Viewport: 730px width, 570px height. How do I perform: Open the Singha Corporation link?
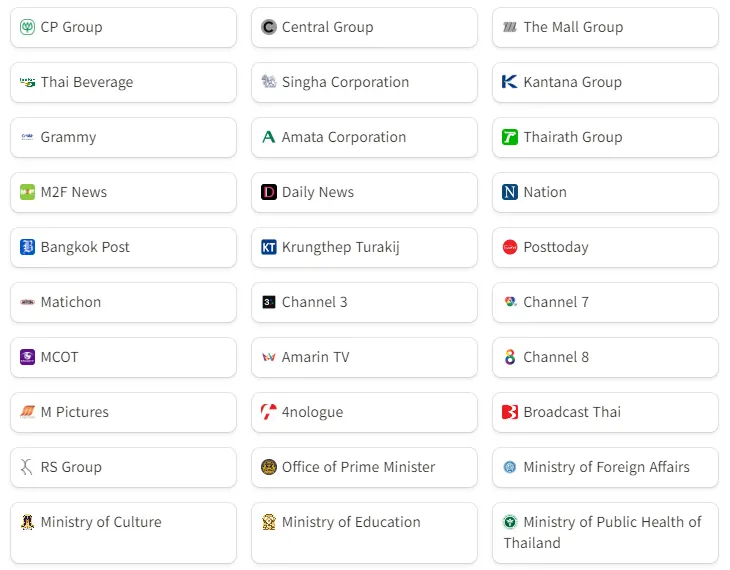point(345,82)
